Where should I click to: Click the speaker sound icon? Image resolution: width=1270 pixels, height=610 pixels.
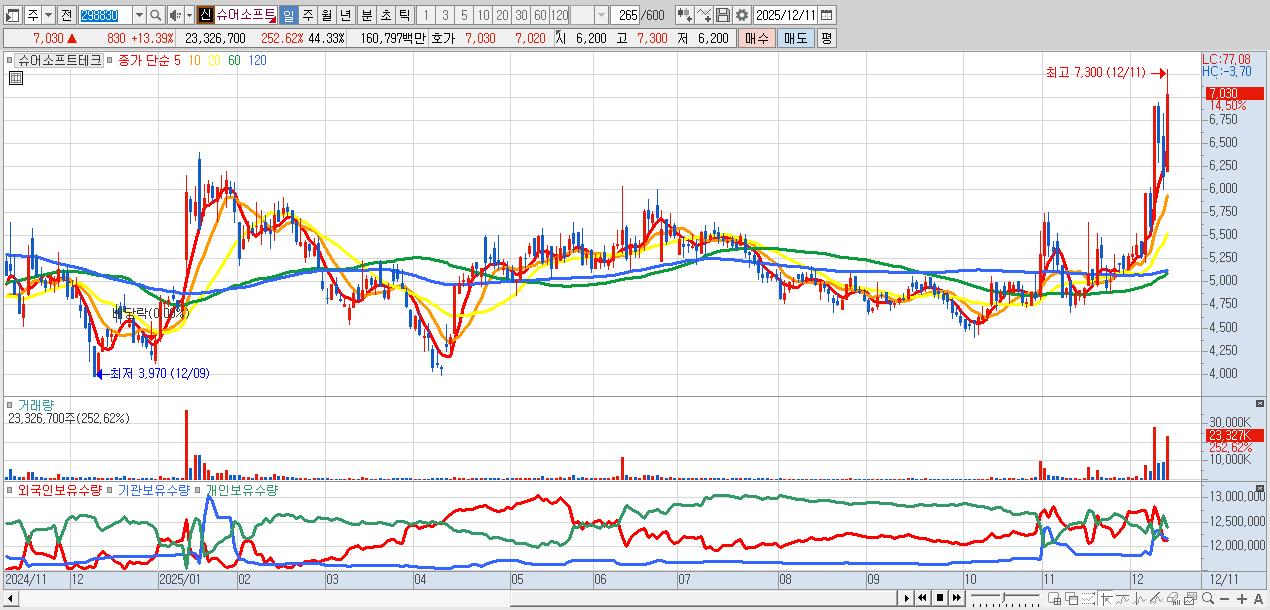176,15
